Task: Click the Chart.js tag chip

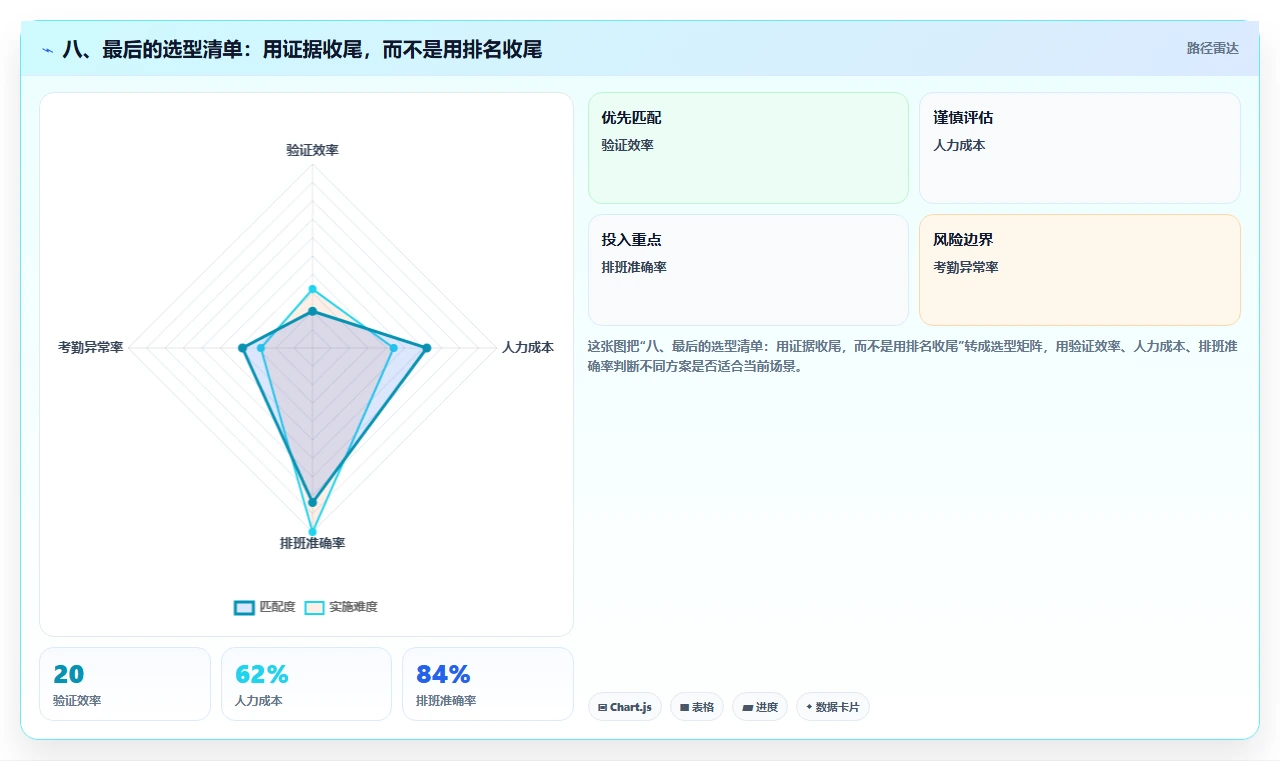Action: 625,707
